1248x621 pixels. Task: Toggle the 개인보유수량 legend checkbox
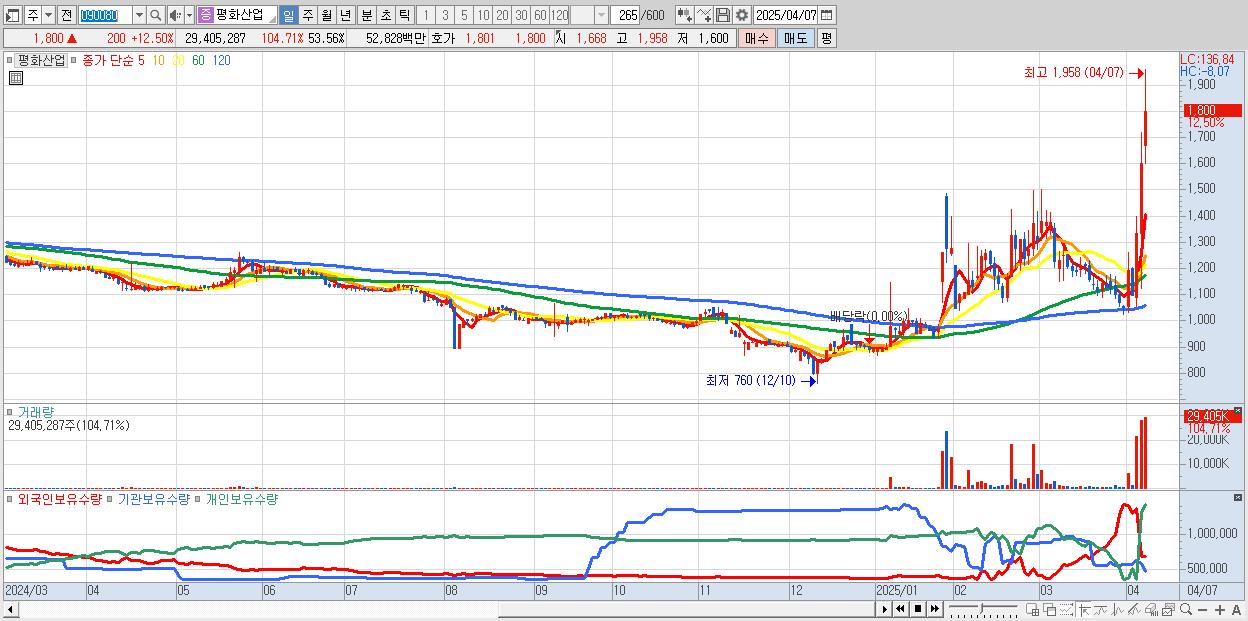(199, 498)
